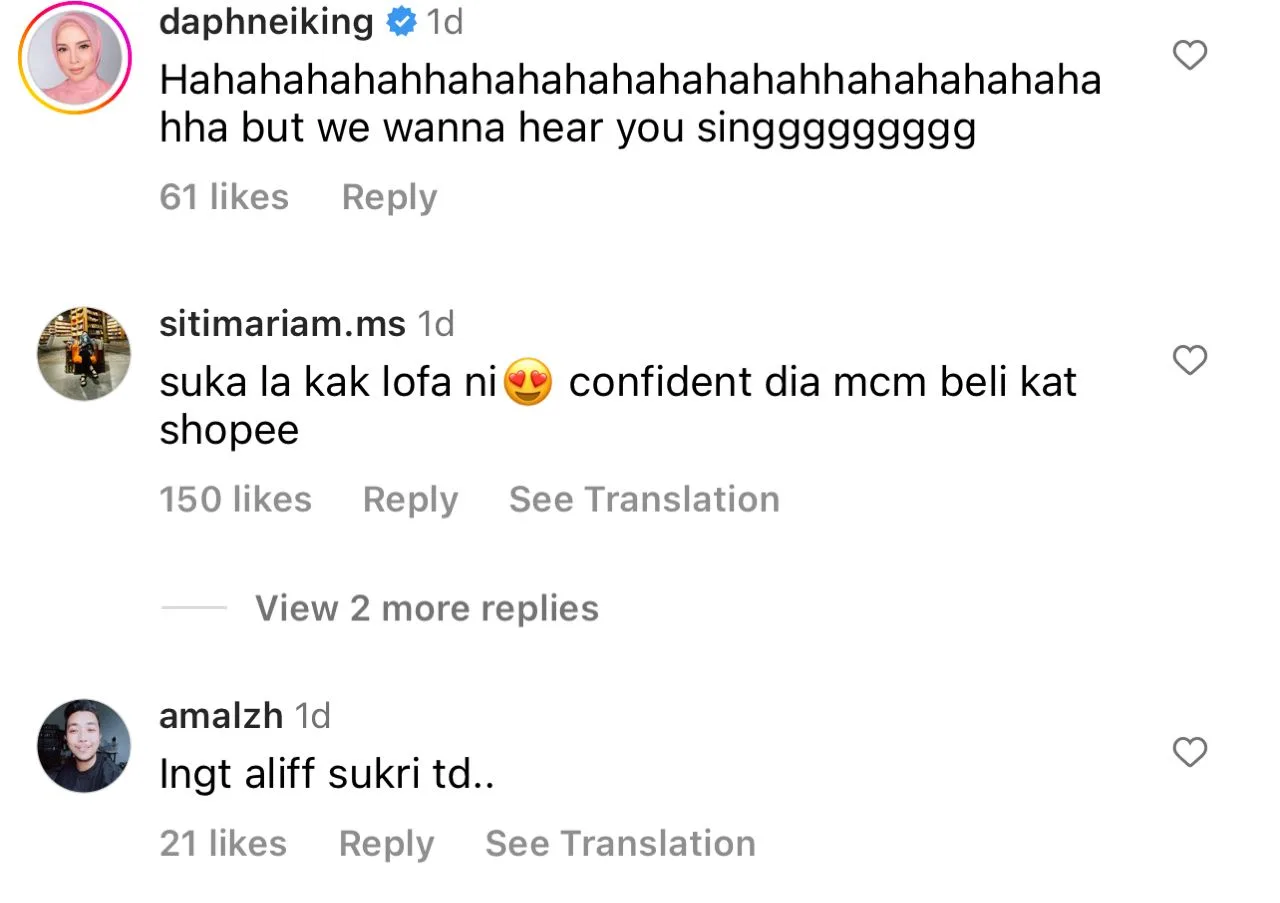See Translation for the shopee comment
This screenshot has width=1280, height=903.
[644, 499]
